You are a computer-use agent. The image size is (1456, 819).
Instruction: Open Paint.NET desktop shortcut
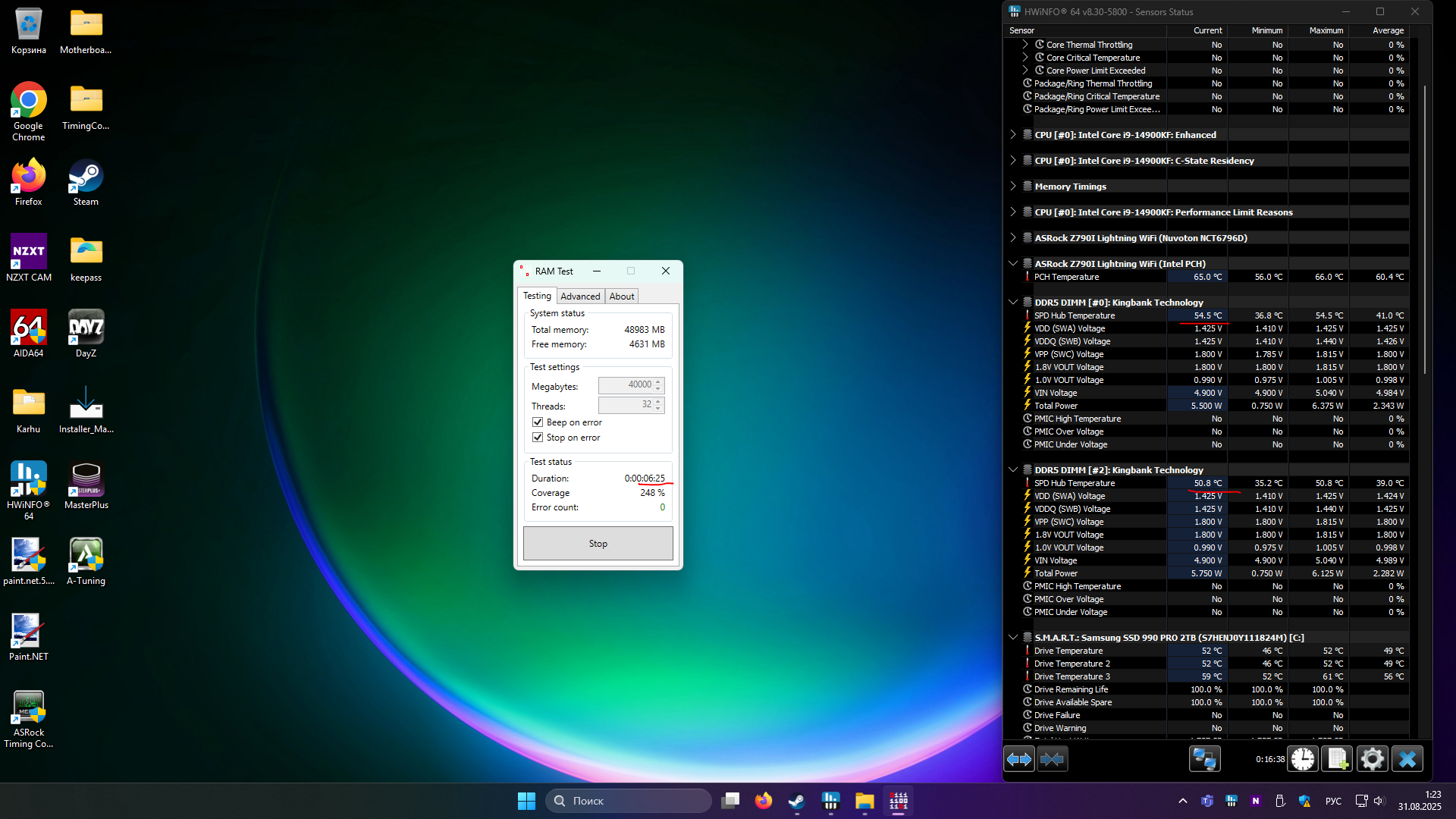(29, 637)
